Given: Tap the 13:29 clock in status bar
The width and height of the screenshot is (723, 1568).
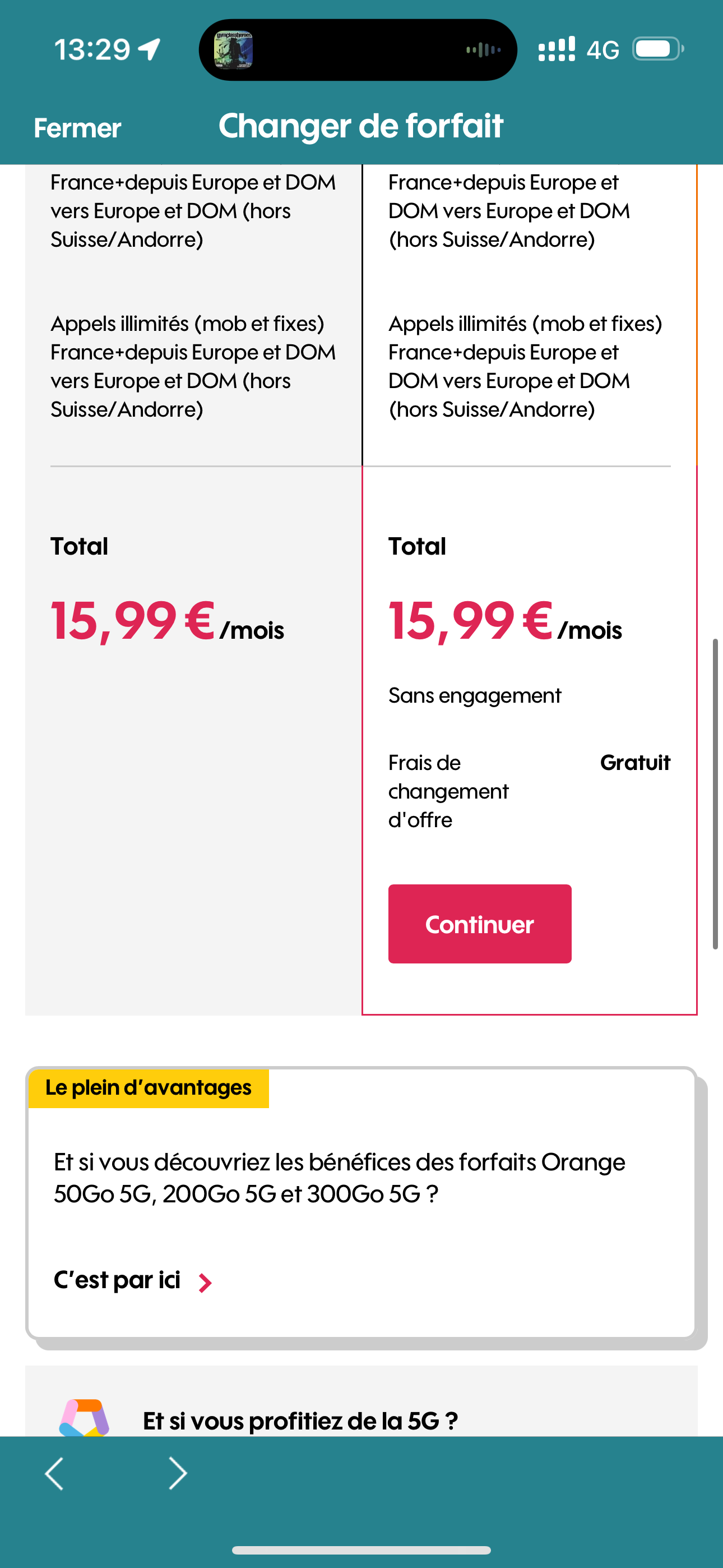Looking at the screenshot, I should click(x=92, y=49).
